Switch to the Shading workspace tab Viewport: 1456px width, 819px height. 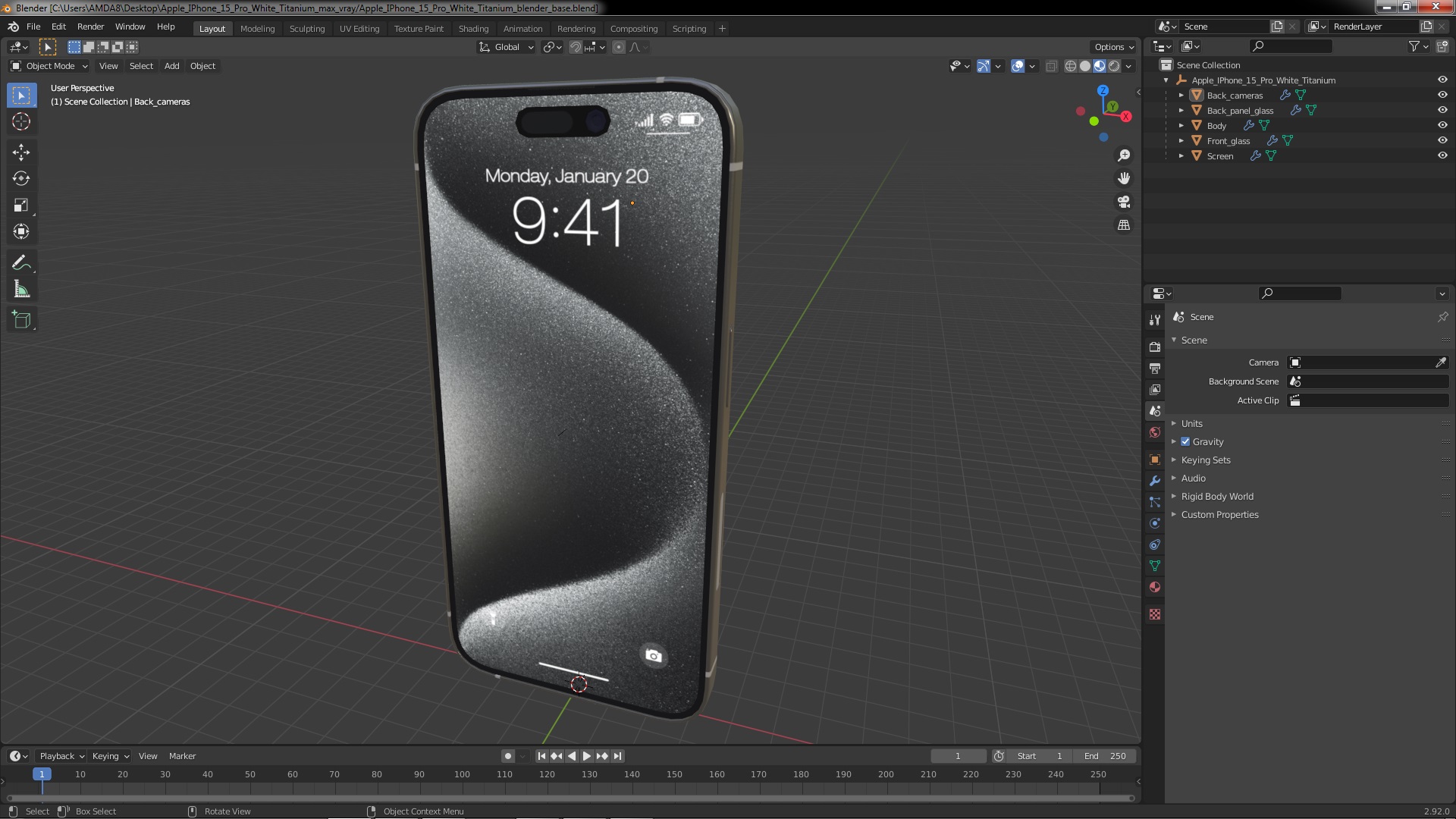(473, 29)
